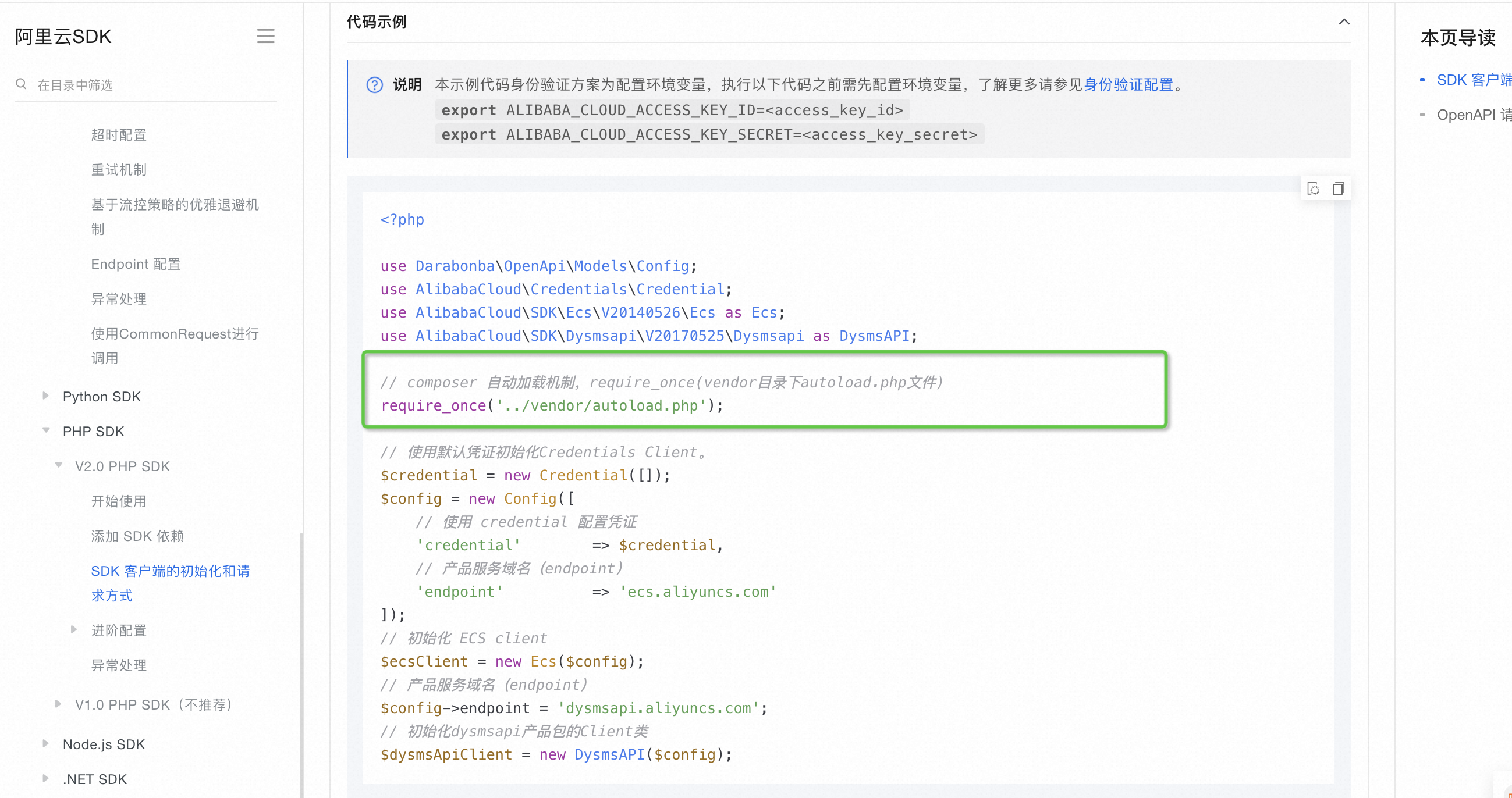1512x798 pixels.
Task: Click the question mark 说明 note icon
Action: [374, 85]
